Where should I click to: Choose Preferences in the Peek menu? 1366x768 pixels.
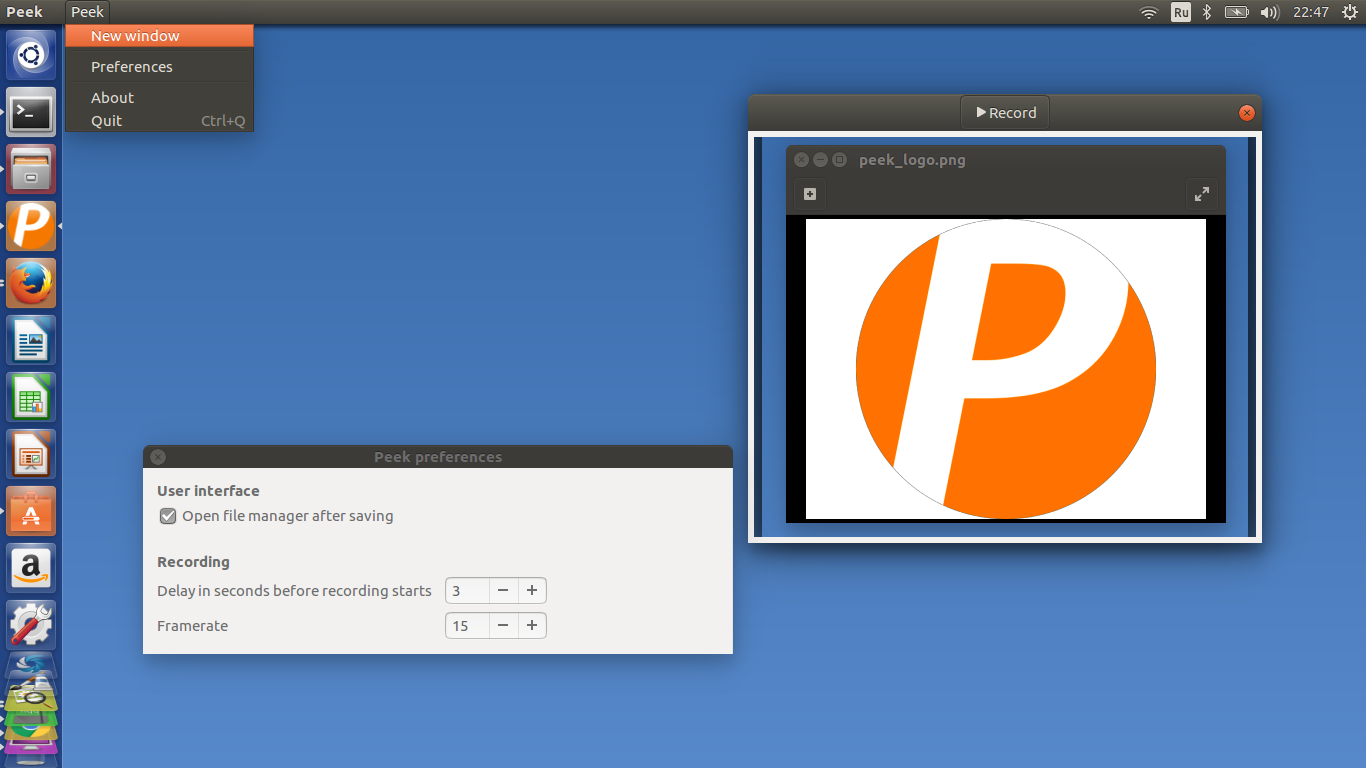(x=159, y=67)
